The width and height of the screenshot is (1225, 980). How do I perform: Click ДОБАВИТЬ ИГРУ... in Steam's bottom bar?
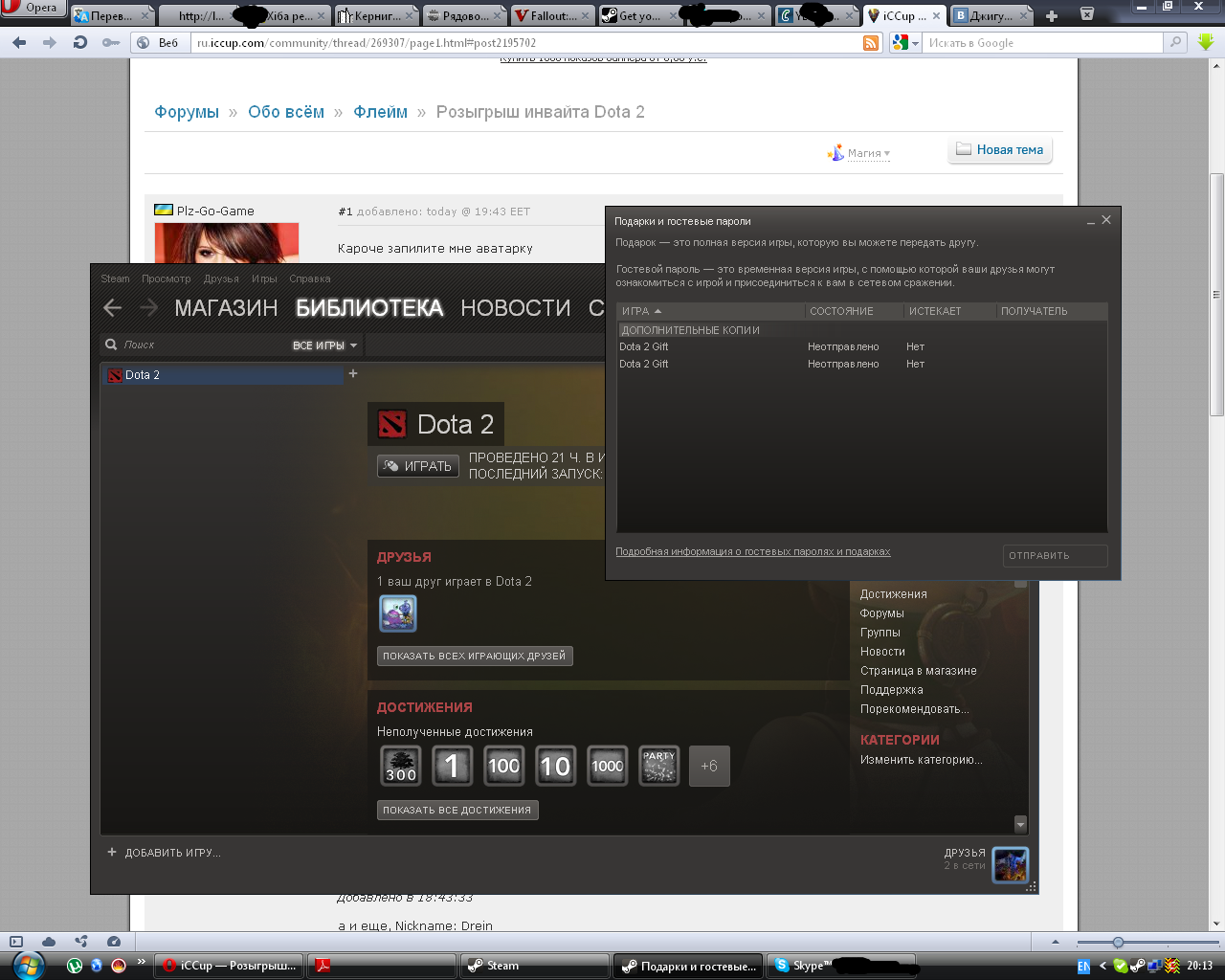(x=164, y=853)
